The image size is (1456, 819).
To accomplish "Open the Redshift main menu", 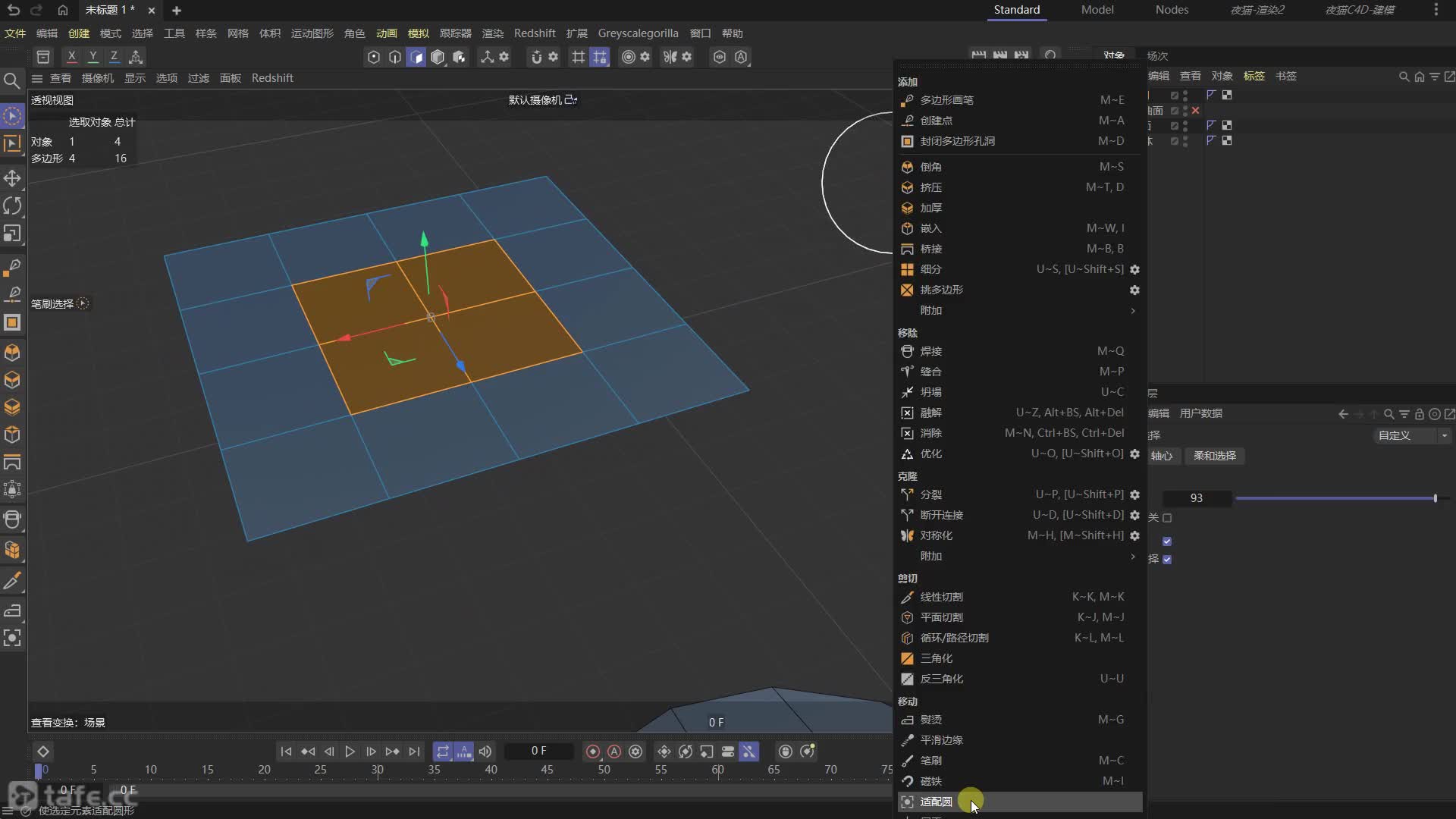I will 535,33.
